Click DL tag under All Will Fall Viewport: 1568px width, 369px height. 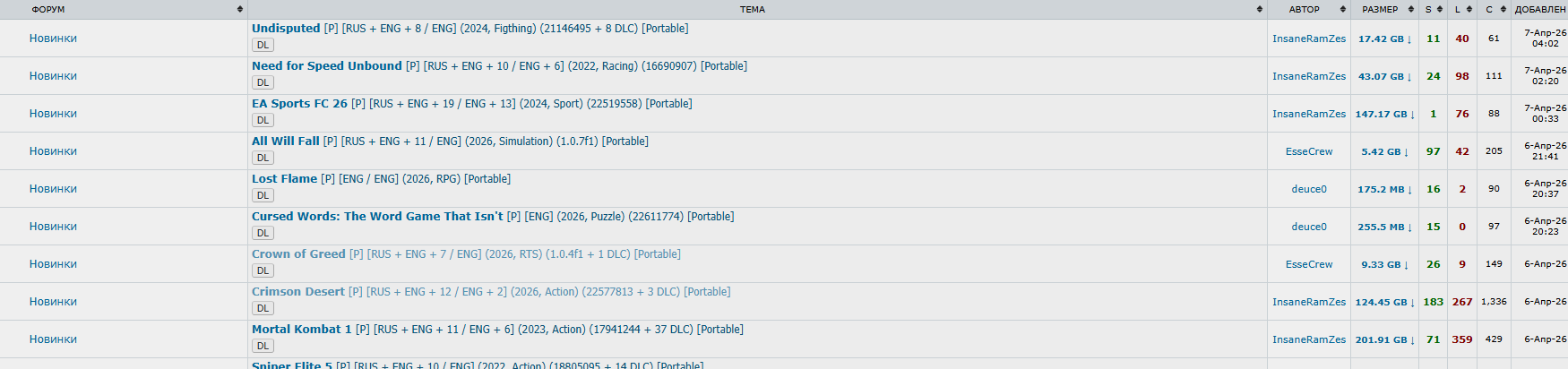click(263, 158)
